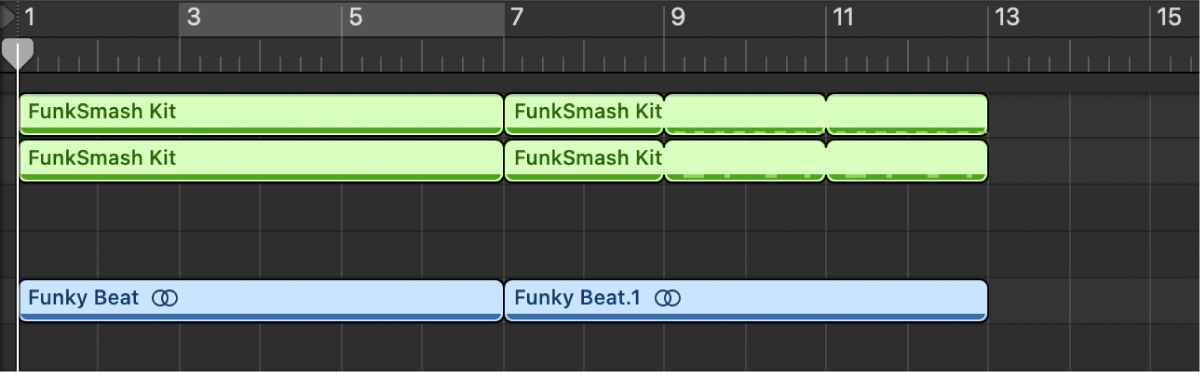Select second FunkSmash Kit region on top track
This screenshot has height=372, width=1200.
585,114
